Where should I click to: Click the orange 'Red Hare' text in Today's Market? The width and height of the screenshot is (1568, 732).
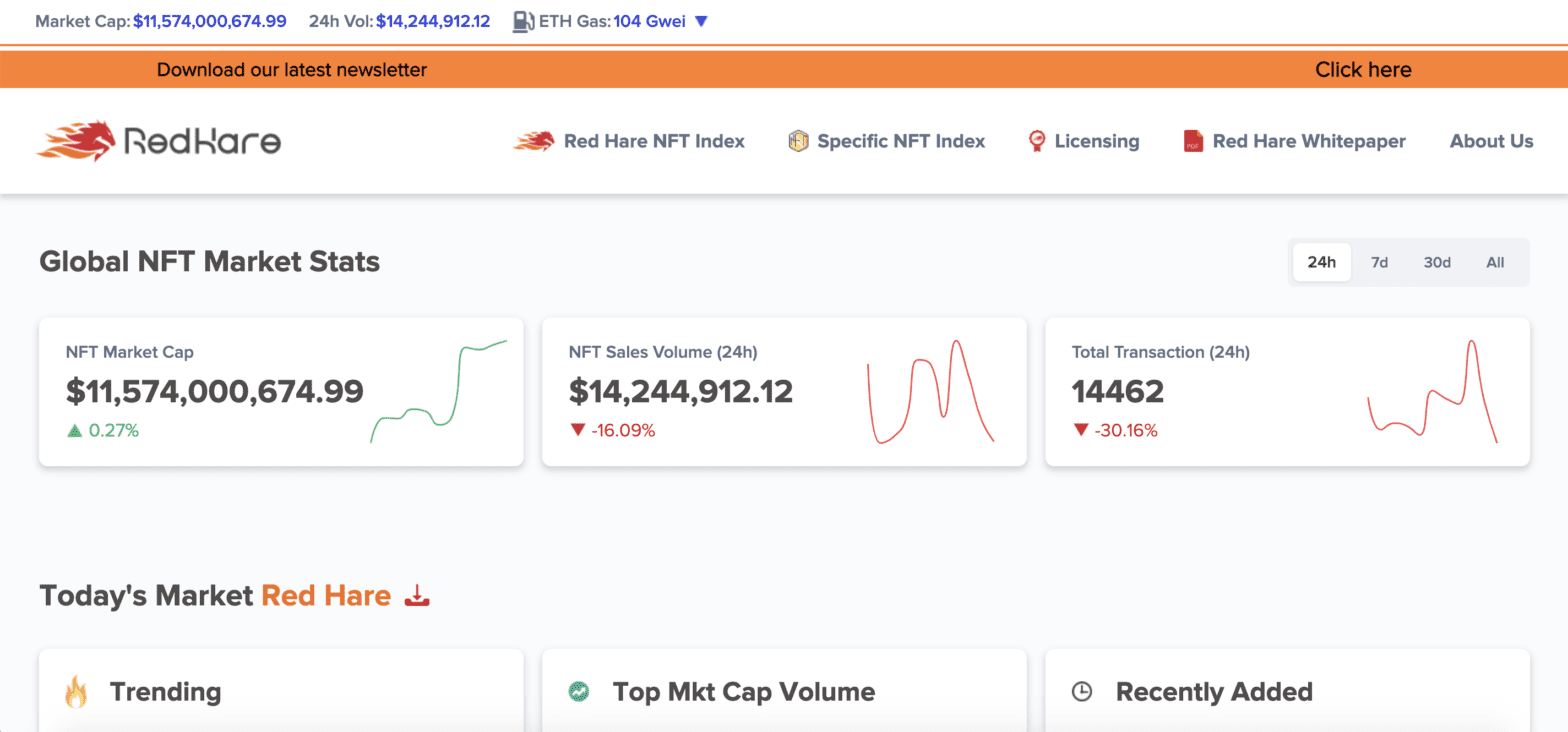326,596
